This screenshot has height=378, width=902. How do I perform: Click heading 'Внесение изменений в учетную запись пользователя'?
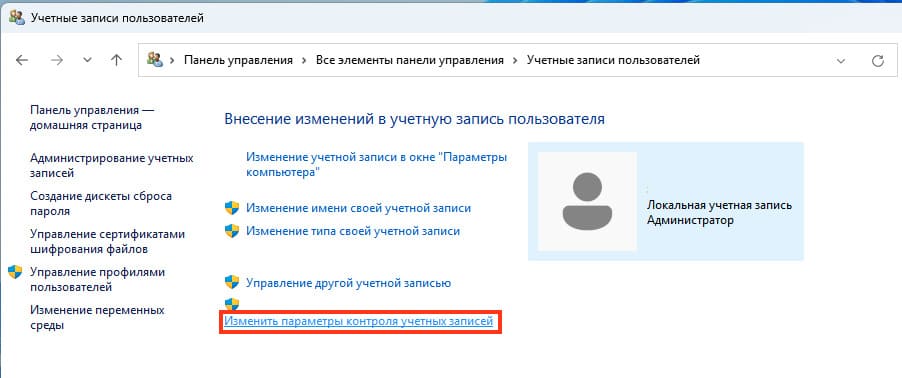[x=415, y=119]
